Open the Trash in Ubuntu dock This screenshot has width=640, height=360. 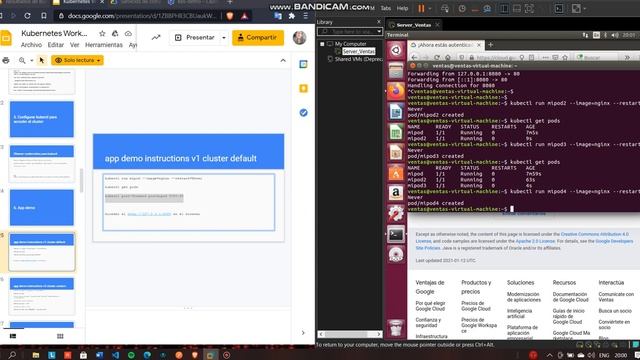(396, 328)
